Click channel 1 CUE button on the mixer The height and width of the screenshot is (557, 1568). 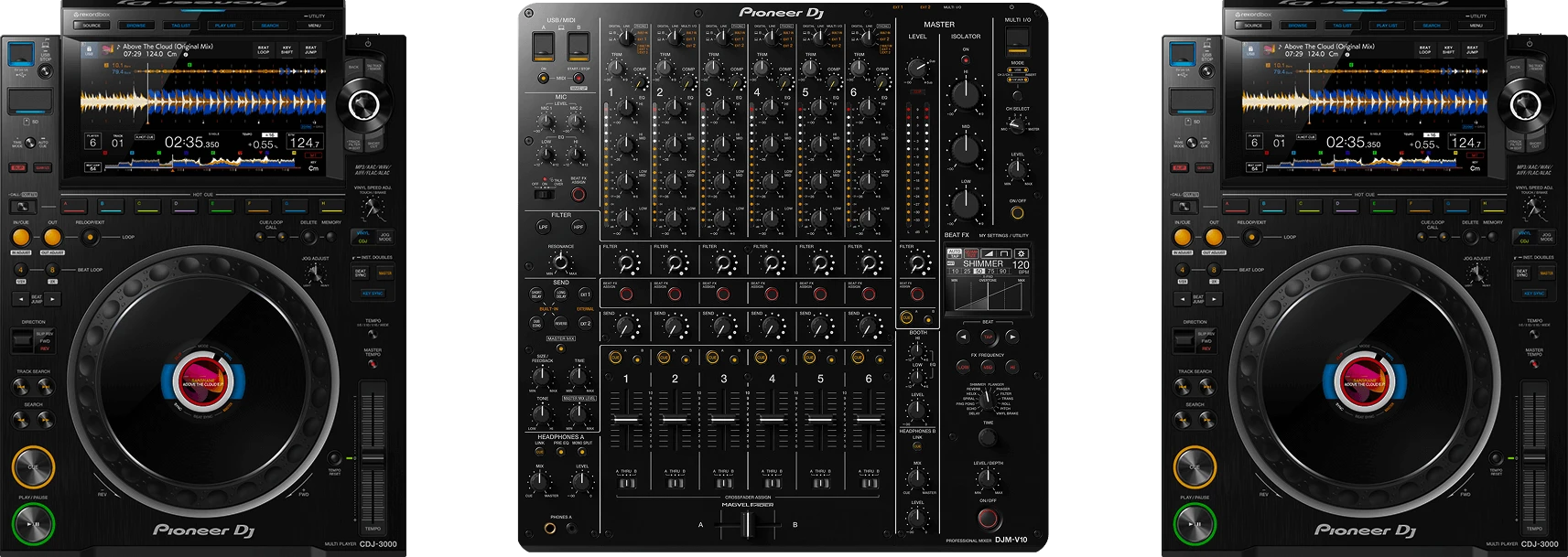click(615, 358)
